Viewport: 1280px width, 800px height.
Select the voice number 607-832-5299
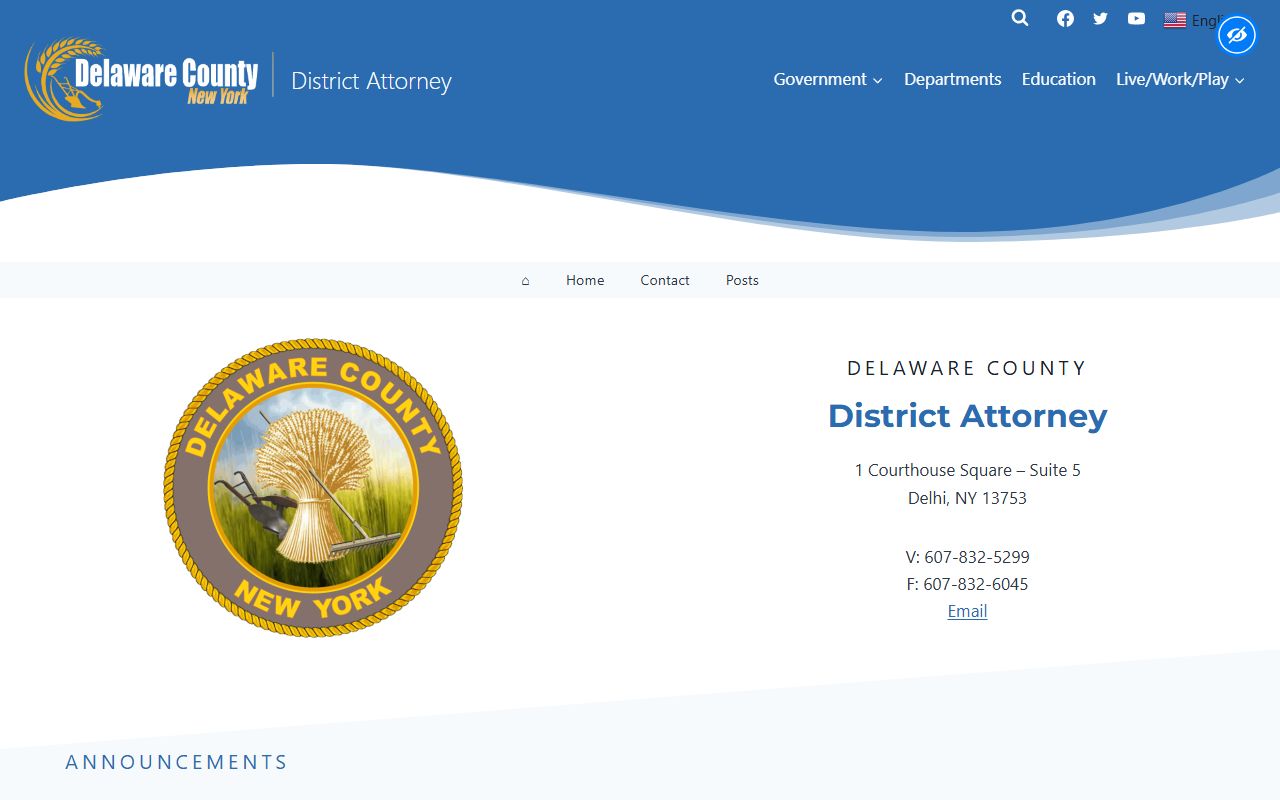977,557
